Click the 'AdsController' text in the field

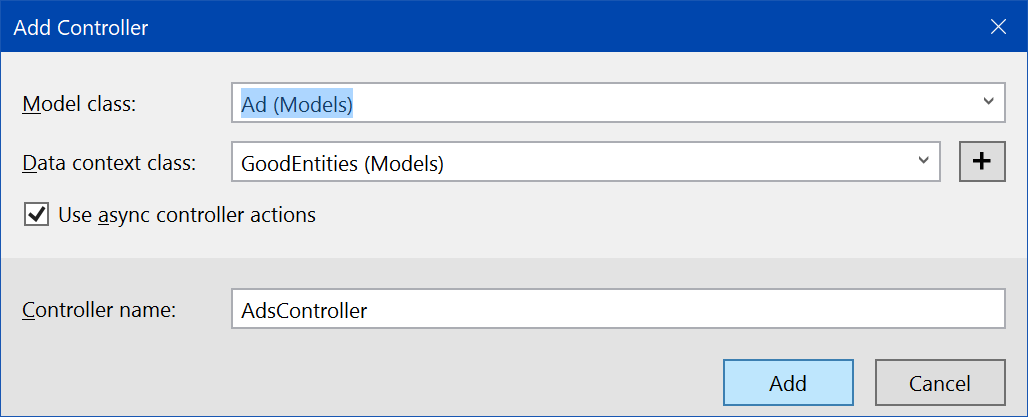point(304,311)
